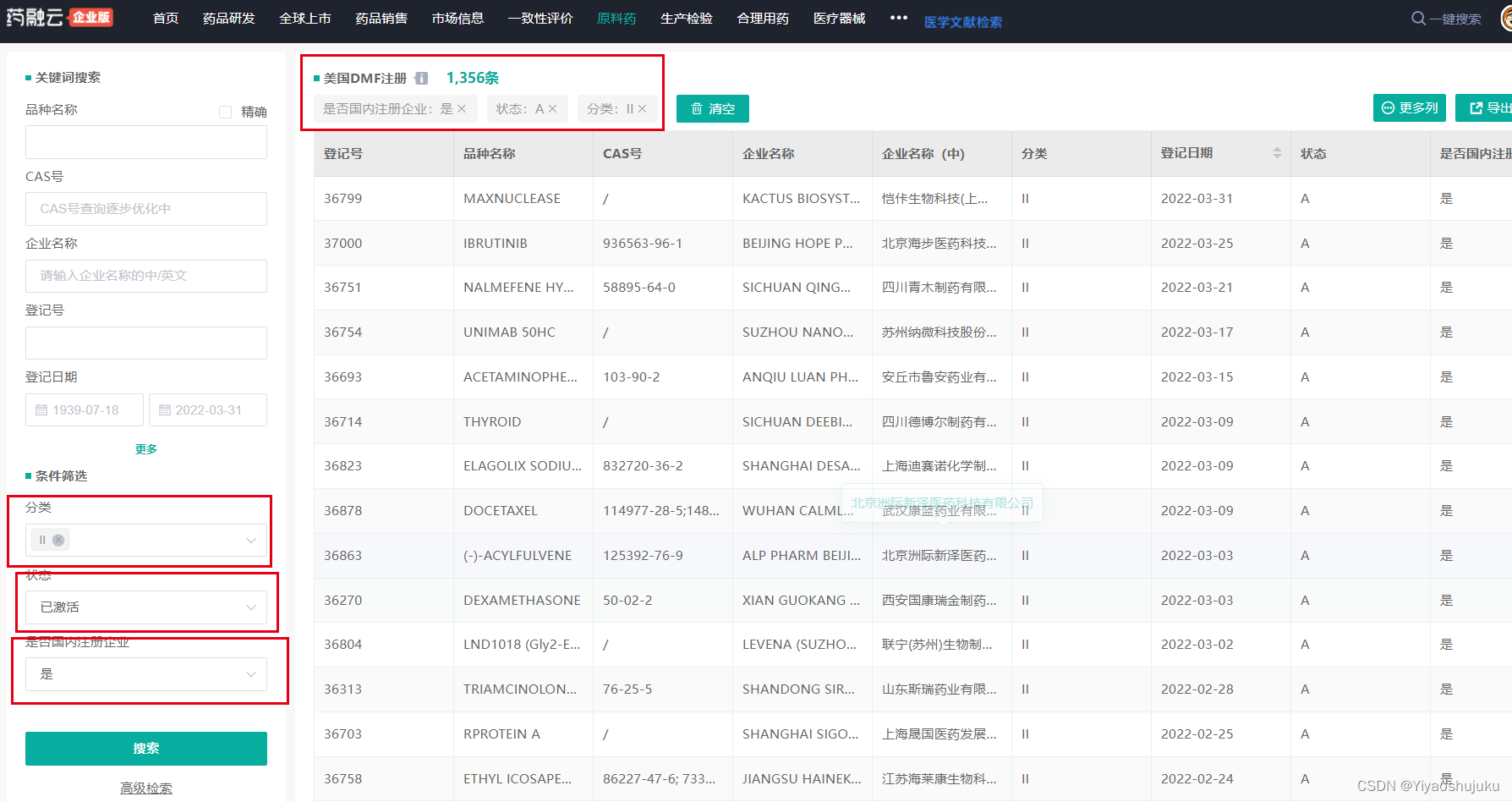Open the 是否国内注册企业 dropdown
The height and width of the screenshot is (802, 1512).
coord(146,673)
